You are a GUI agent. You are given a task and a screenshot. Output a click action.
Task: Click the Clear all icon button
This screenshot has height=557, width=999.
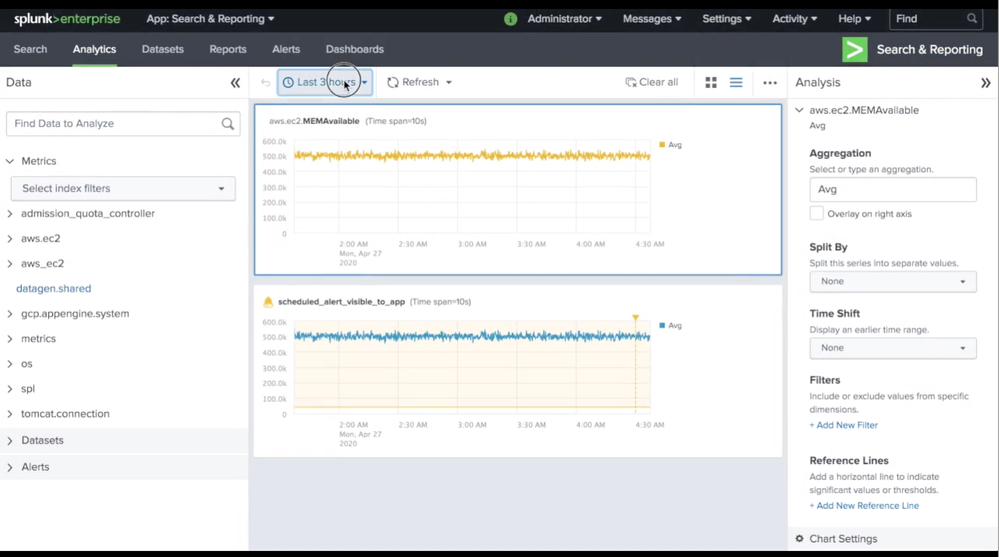(631, 82)
